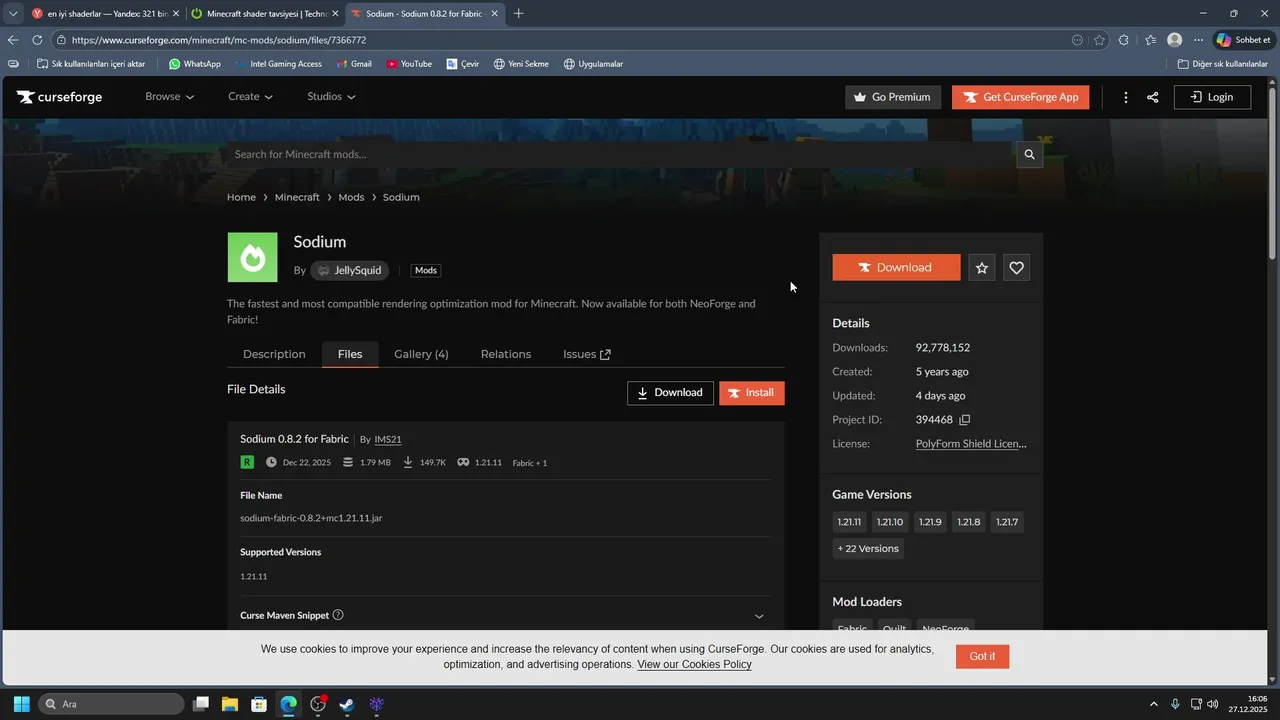Open the share icon in site header
Image resolution: width=1280 pixels, height=720 pixels.
click(1153, 97)
